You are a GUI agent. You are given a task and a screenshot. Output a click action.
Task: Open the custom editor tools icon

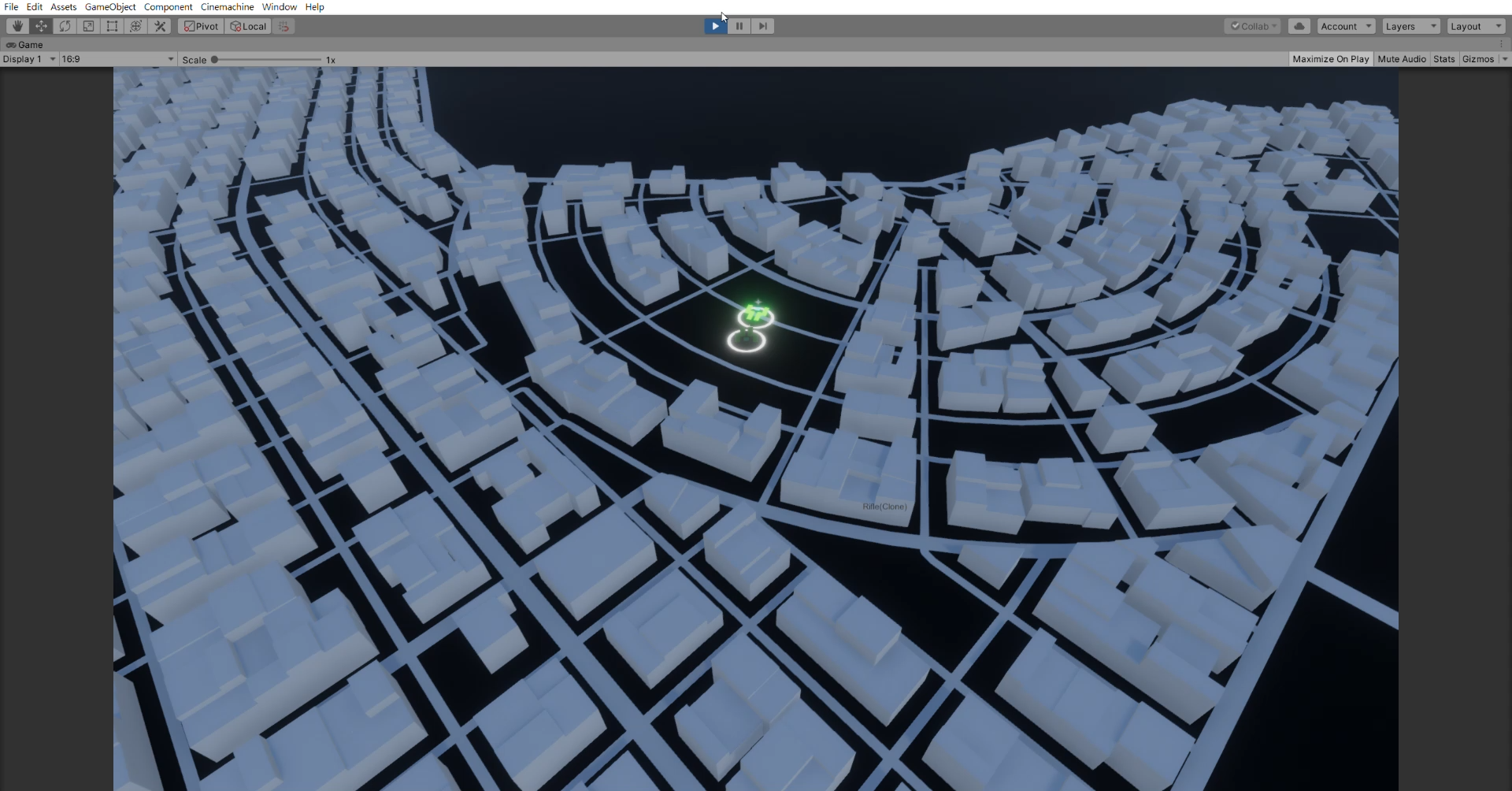[160, 26]
